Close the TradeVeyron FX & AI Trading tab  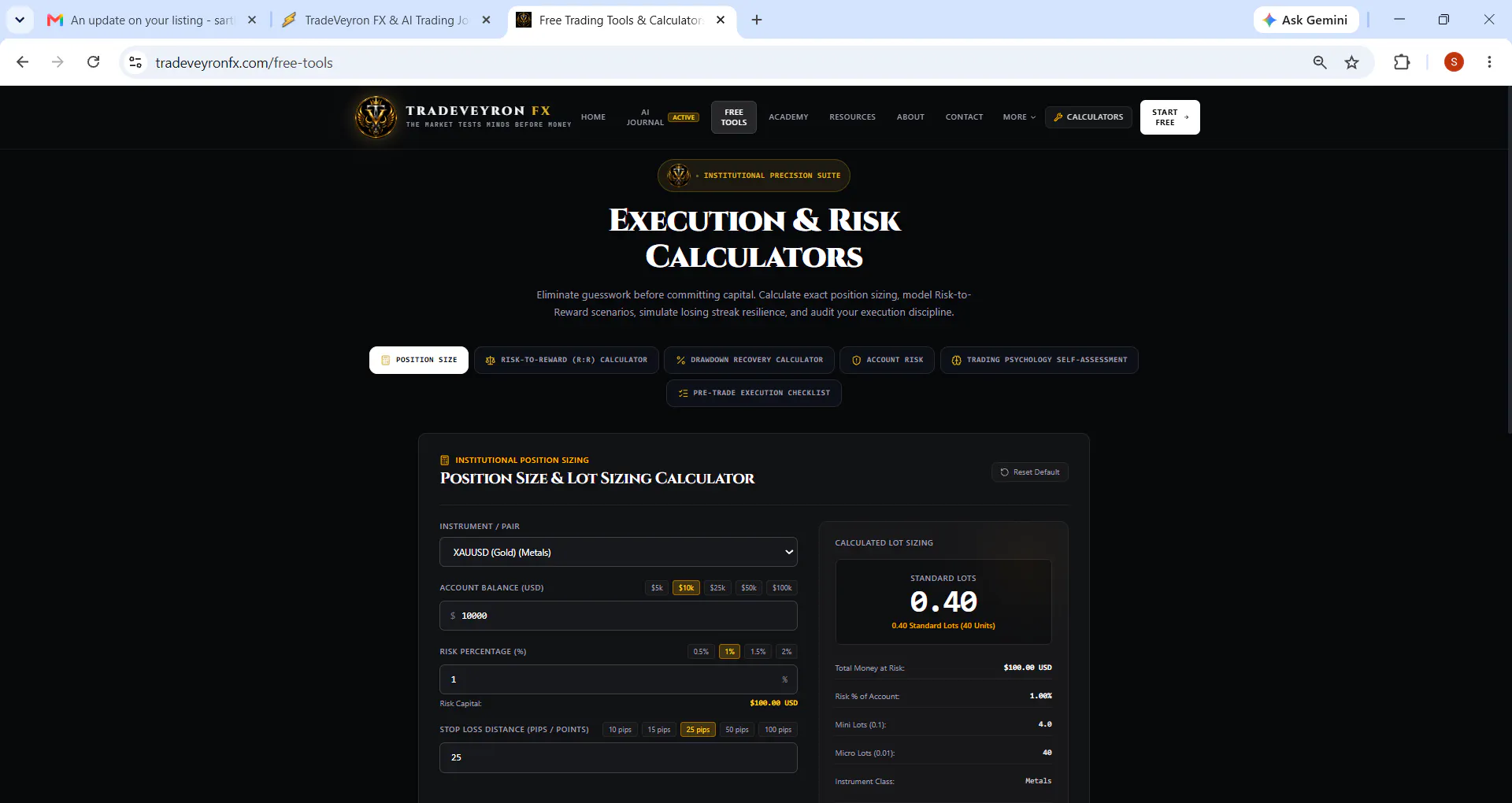click(x=487, y=20)
